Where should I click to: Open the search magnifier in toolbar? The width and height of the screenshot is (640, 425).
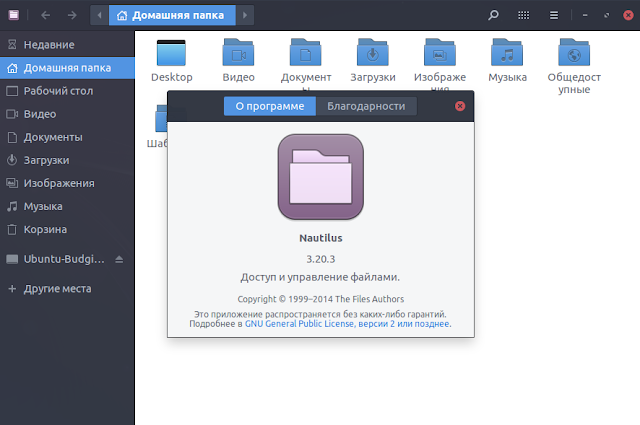click(493, 16)
